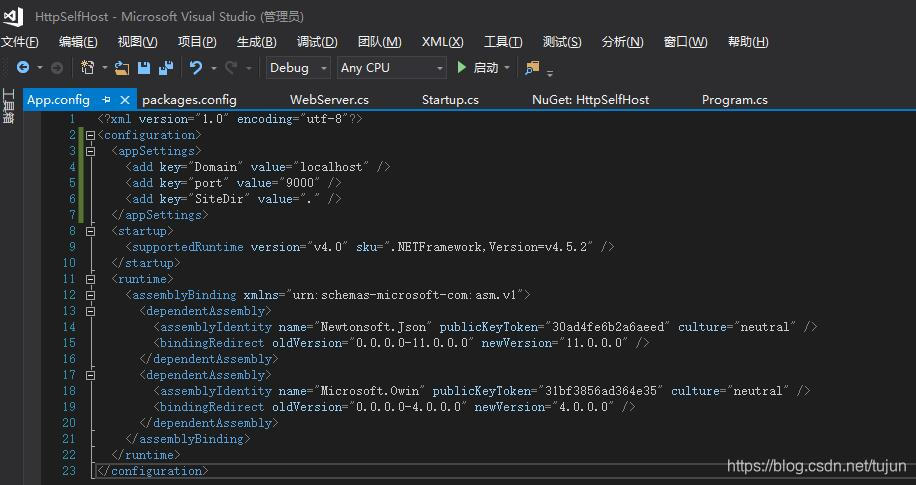Click the green Start play icon

click(x=462, y=67)
